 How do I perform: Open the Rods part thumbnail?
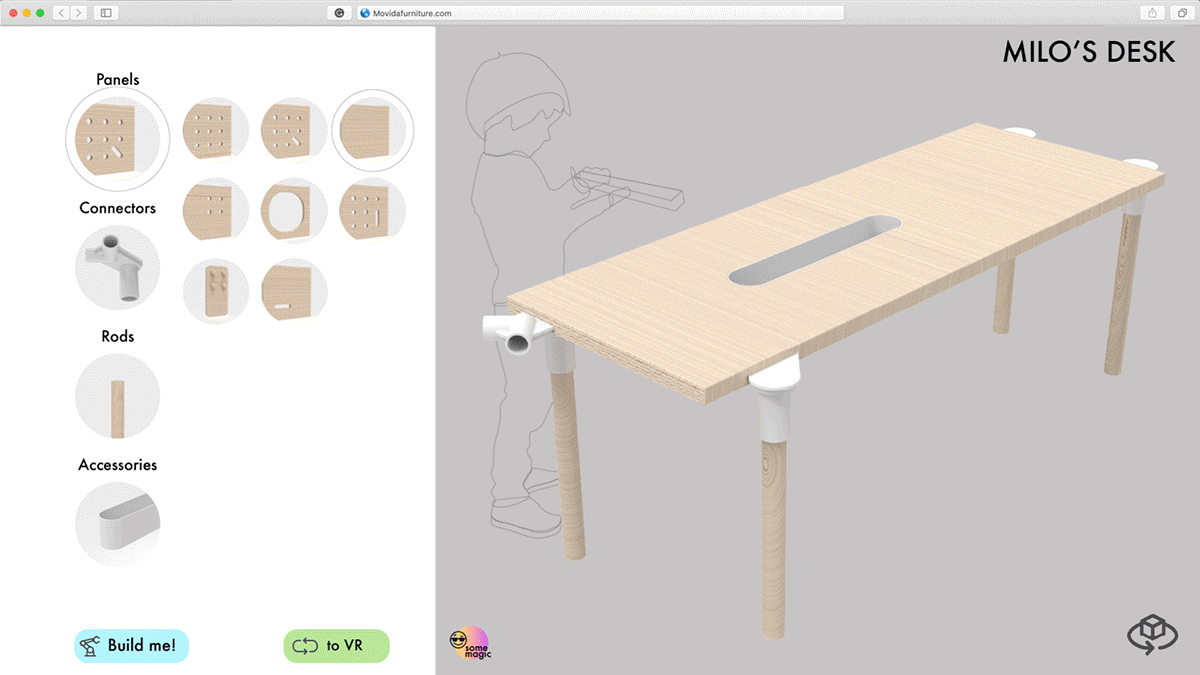118,396
